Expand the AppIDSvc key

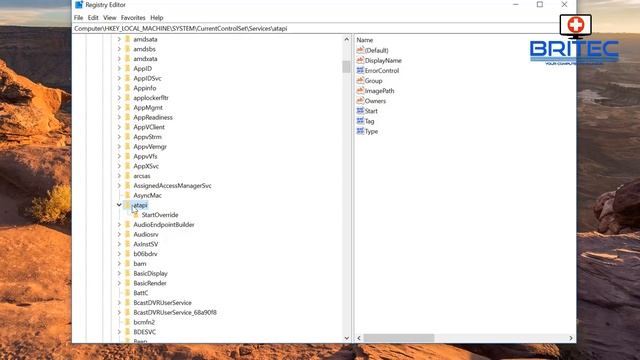click(x=119, y=78)
